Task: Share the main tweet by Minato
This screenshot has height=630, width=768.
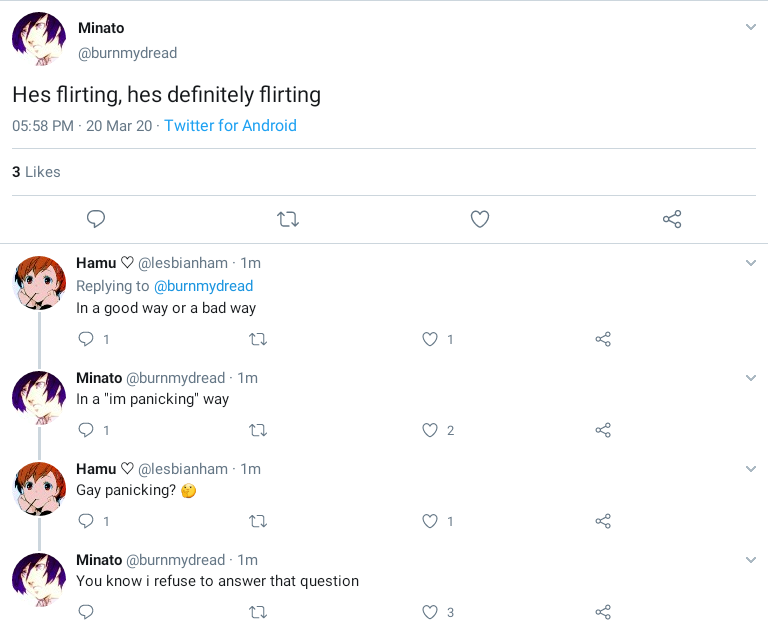Action: point(672,219)
